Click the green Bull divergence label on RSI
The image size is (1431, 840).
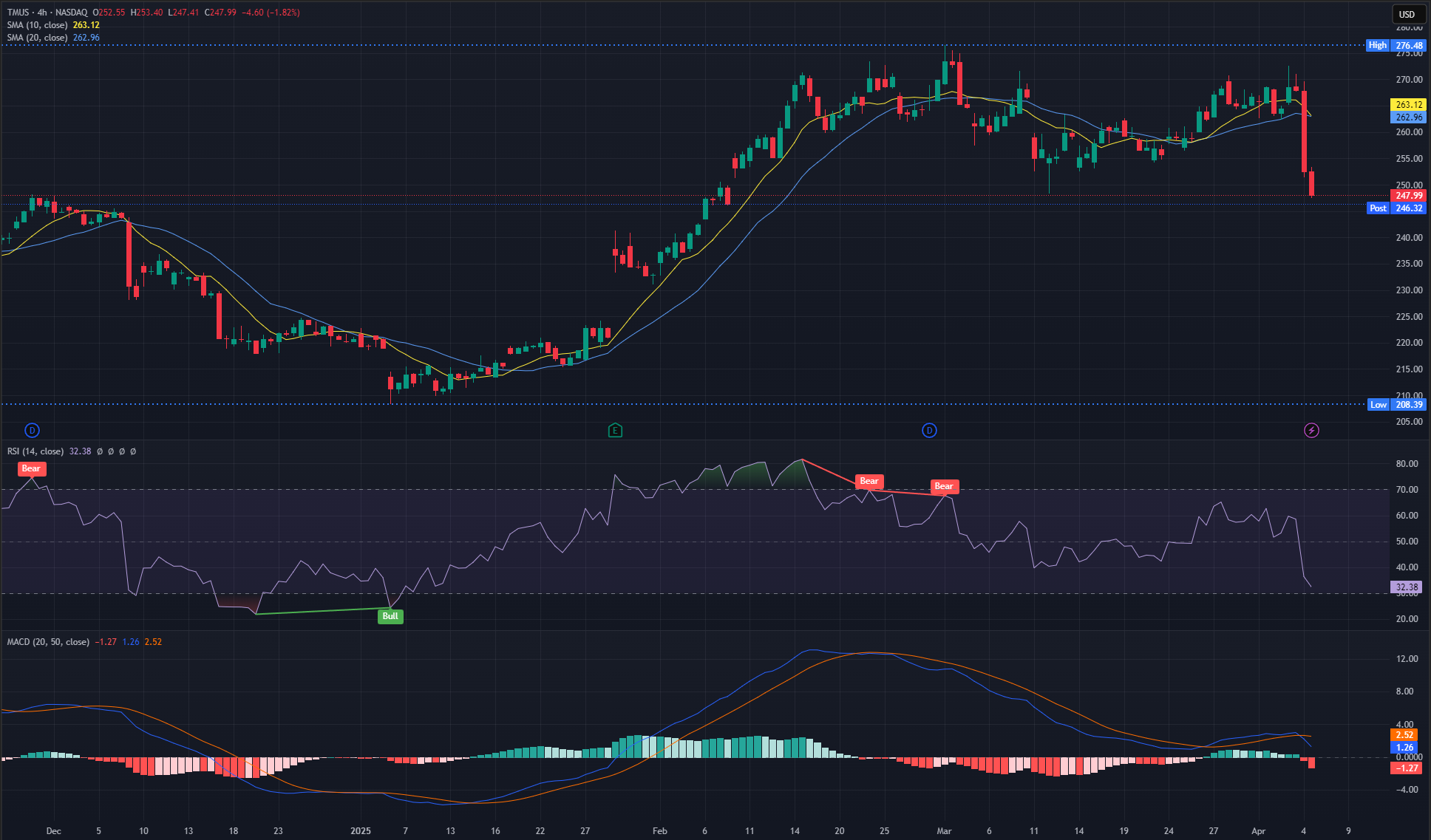pyautogui.click(x=390, y=616)
